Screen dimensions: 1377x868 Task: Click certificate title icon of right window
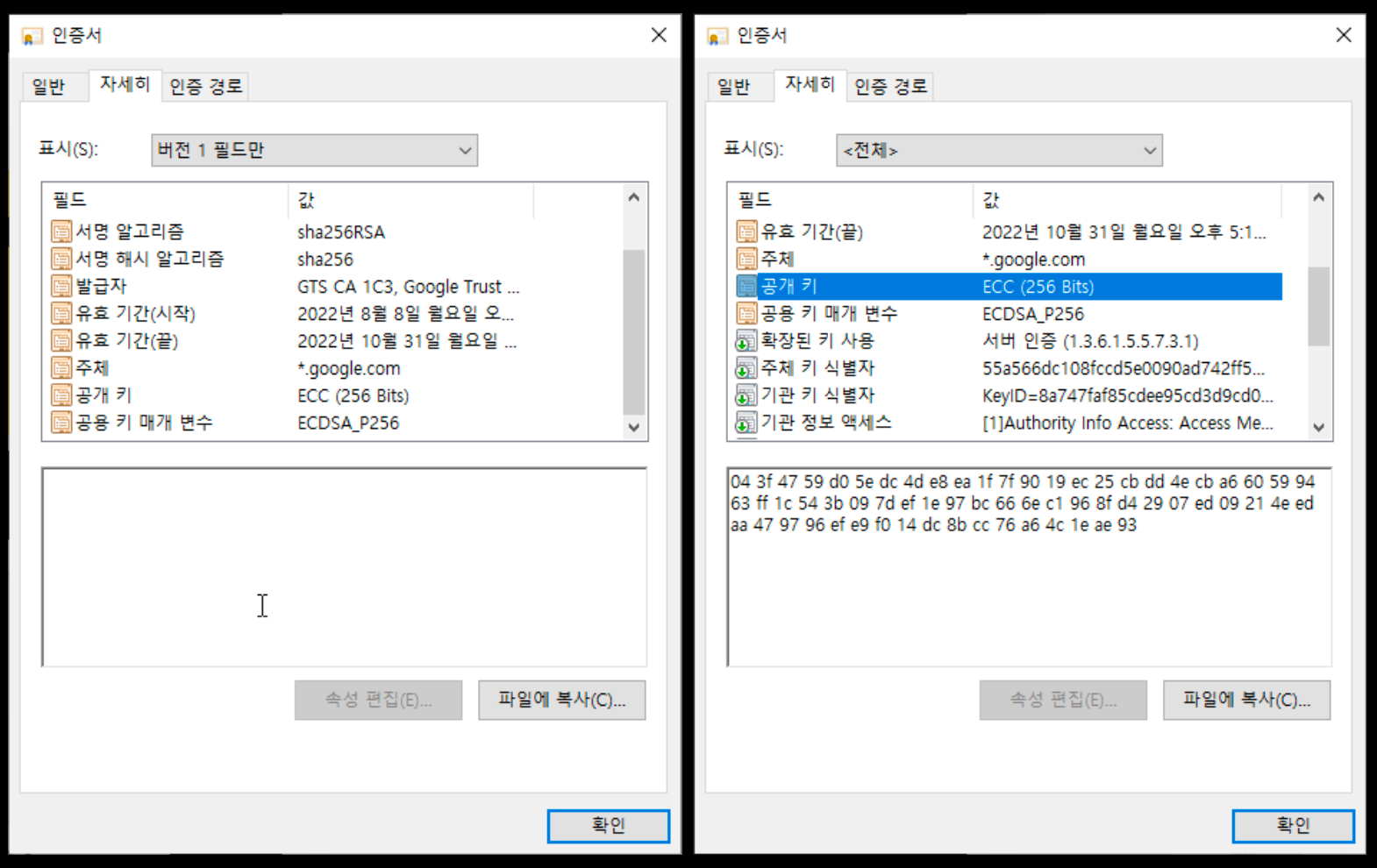(717, 36)
